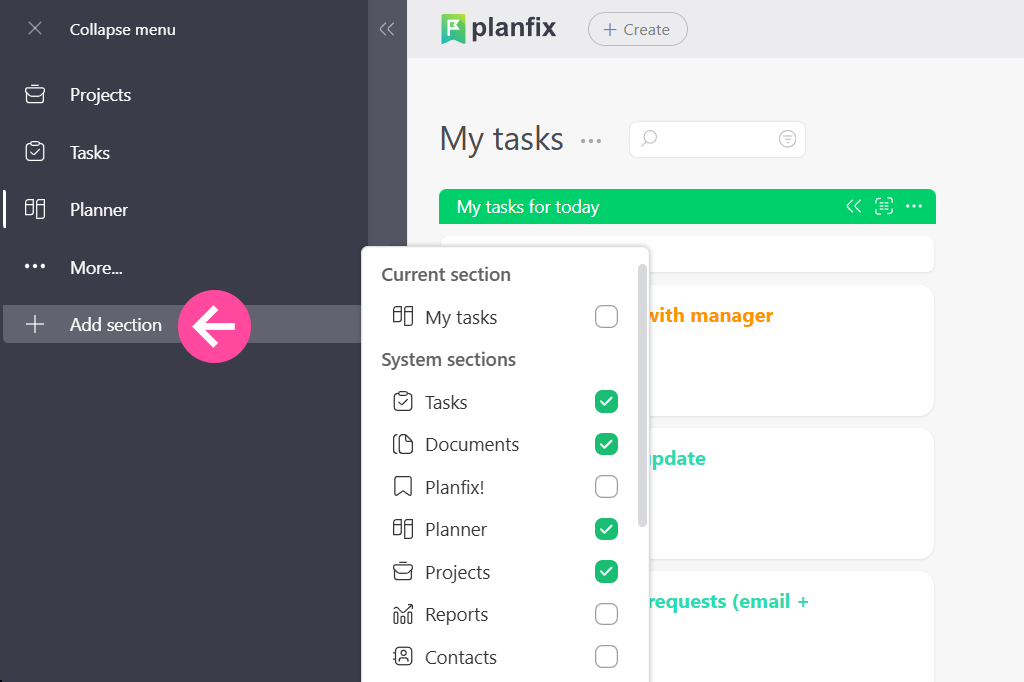Select the Tasks icon in sidebar
The height and width of the screenshot is (682, 1024).
(x=35, y=152)
